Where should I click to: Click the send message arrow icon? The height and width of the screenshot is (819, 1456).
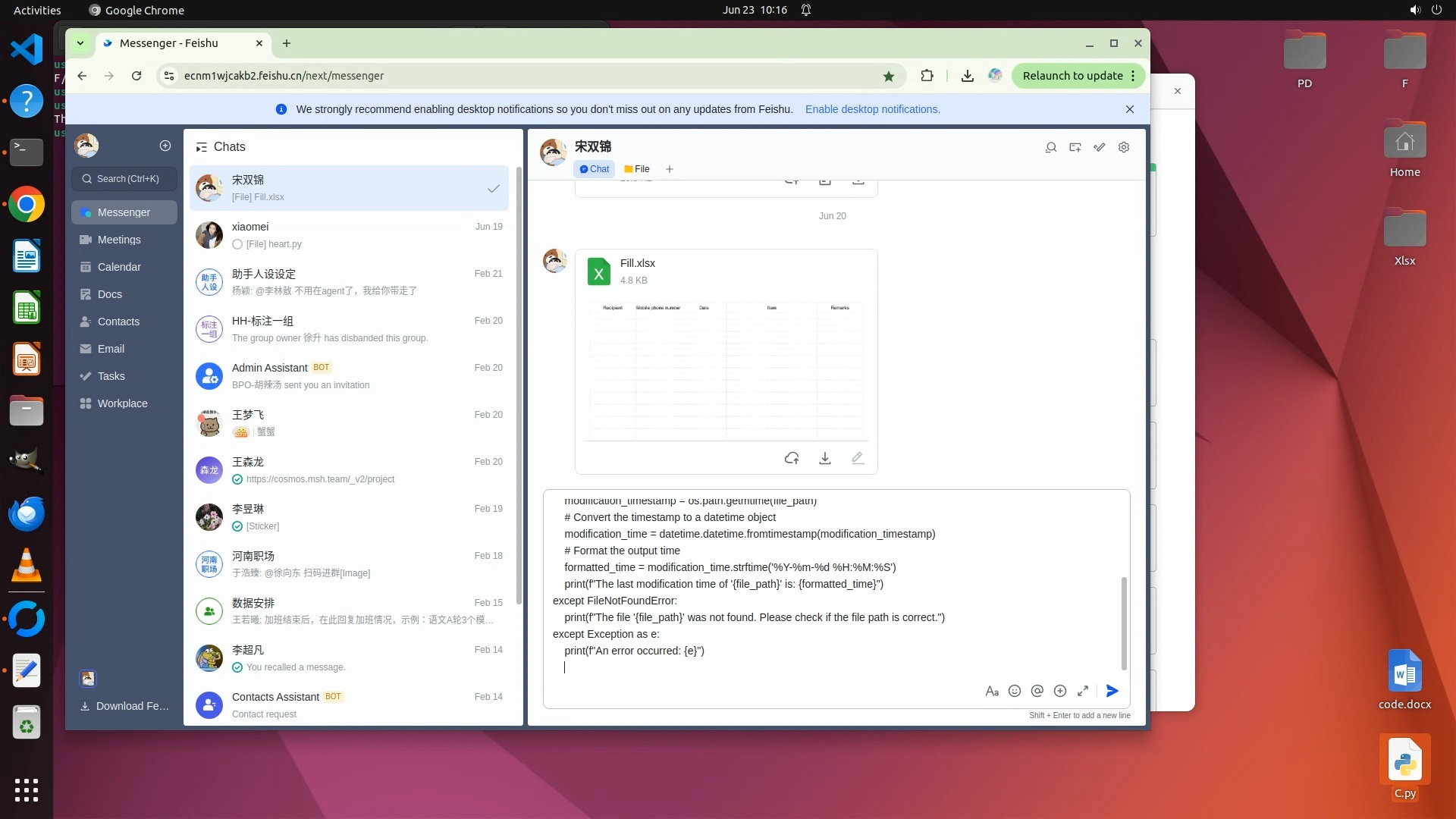tap(1112, 691)
